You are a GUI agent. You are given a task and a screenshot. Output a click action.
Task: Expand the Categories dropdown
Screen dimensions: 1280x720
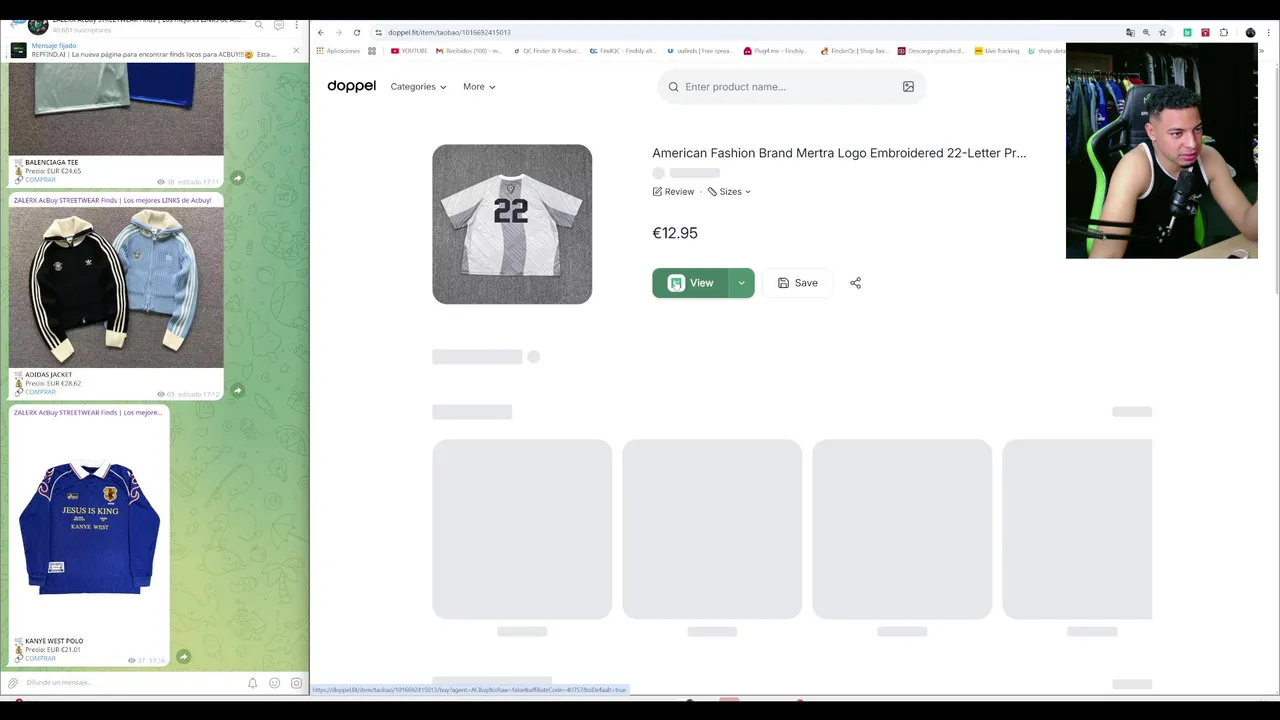point(418,87)
